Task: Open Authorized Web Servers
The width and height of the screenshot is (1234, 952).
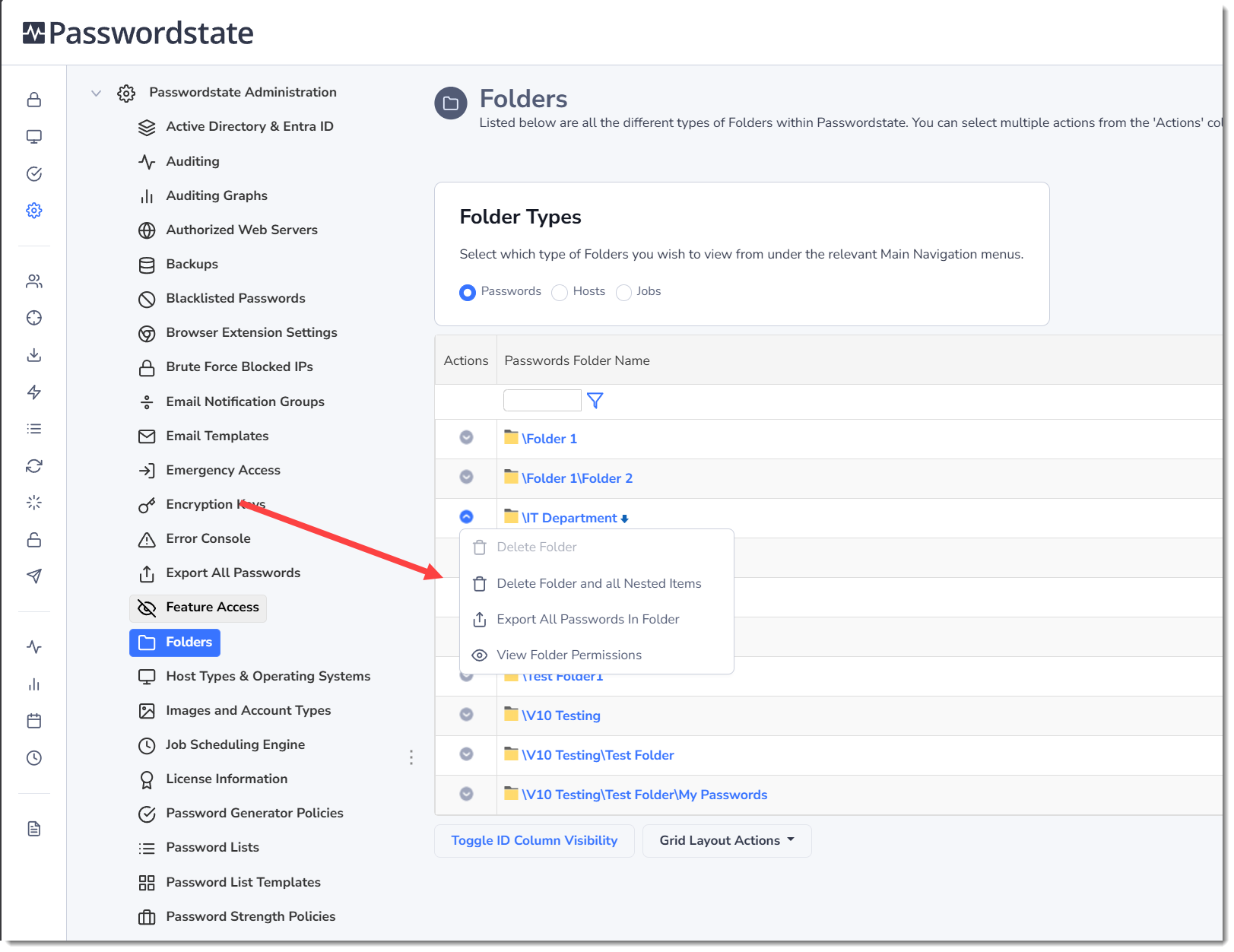Action: tap(228, 230)
